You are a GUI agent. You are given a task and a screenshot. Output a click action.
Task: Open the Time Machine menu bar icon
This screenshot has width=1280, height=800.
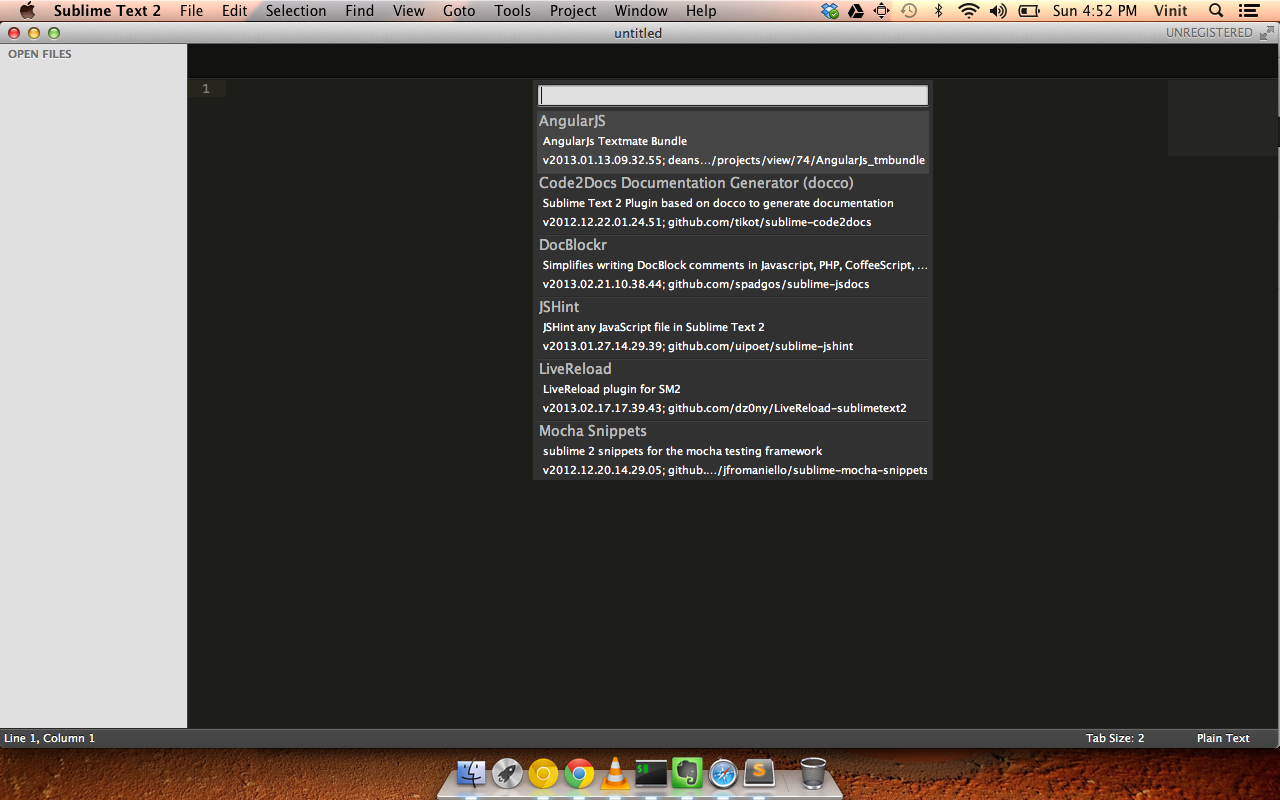[909, 11]
